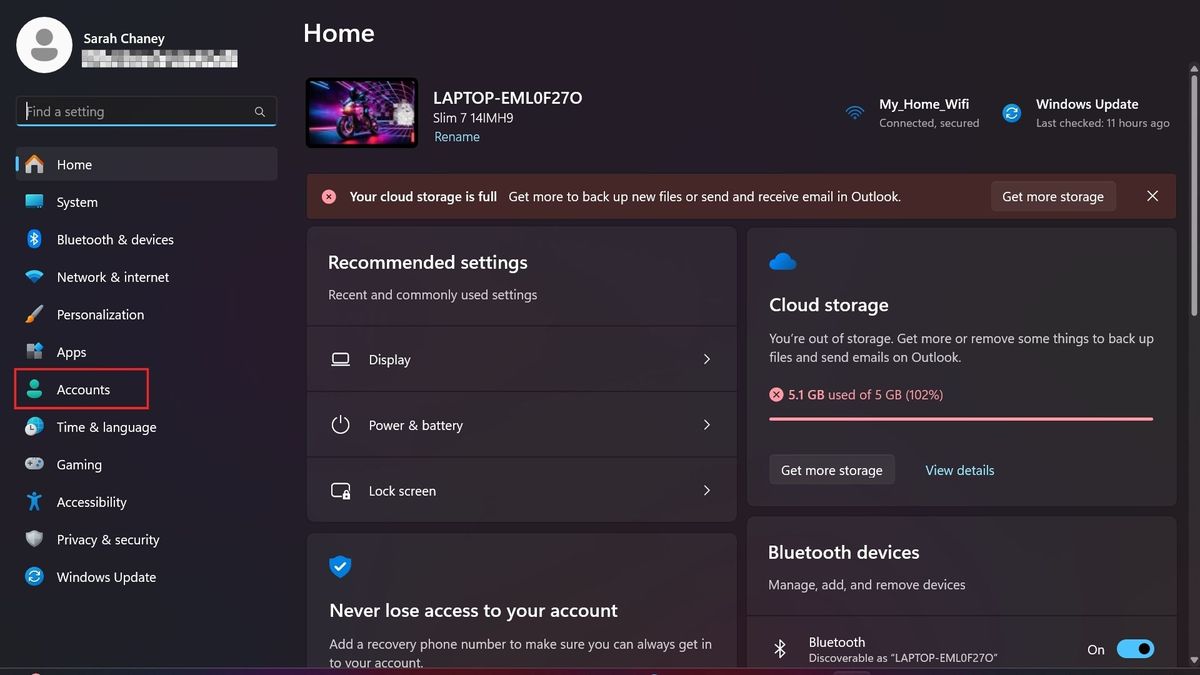The image size is (1200, 675).
Task: Click the Apps sidebar icon
Action: pyautogui.click(x=35, y=352)
